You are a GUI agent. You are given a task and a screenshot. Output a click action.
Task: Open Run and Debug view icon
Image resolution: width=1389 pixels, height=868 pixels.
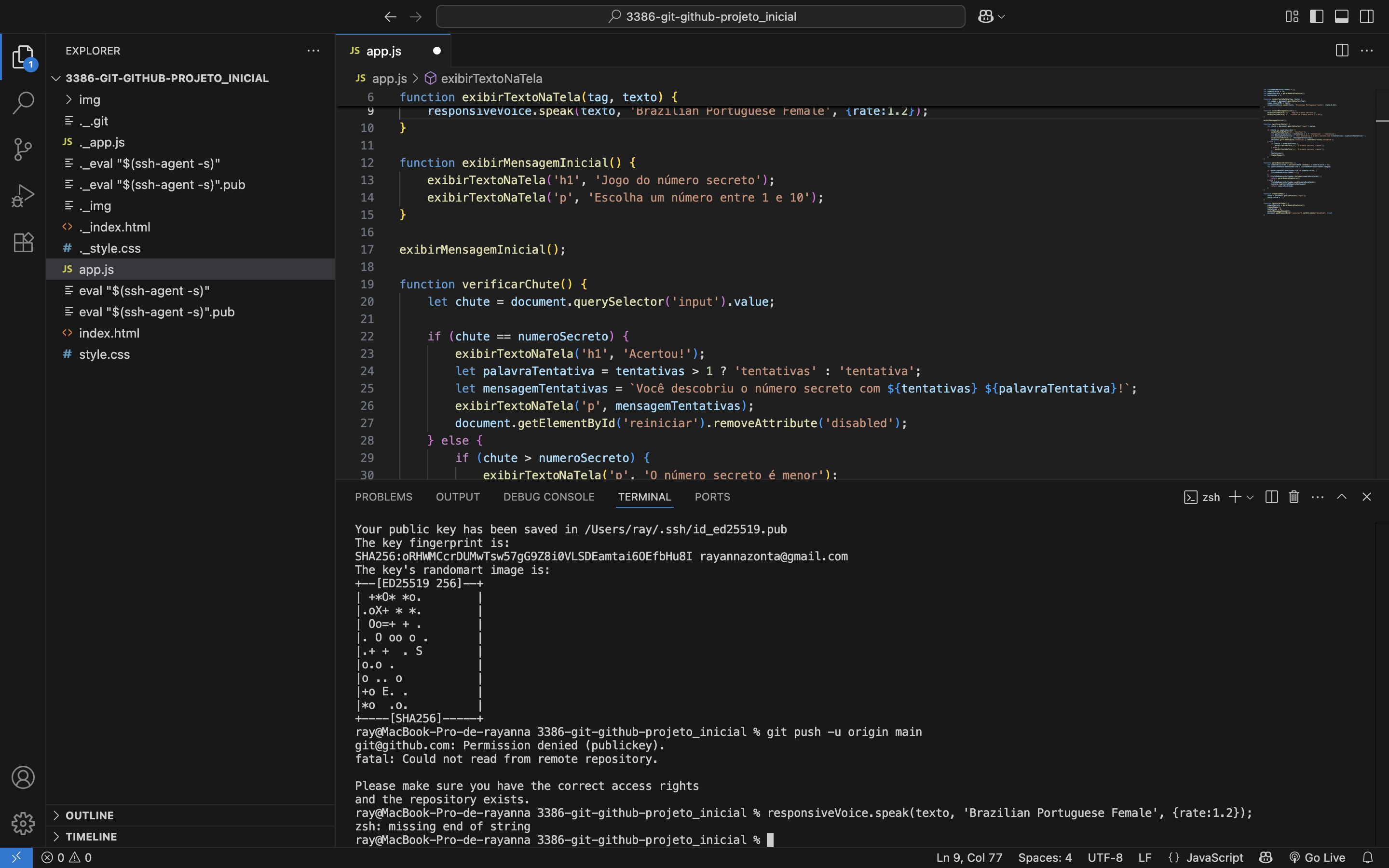pyautogui.click(x=23, y=196)
